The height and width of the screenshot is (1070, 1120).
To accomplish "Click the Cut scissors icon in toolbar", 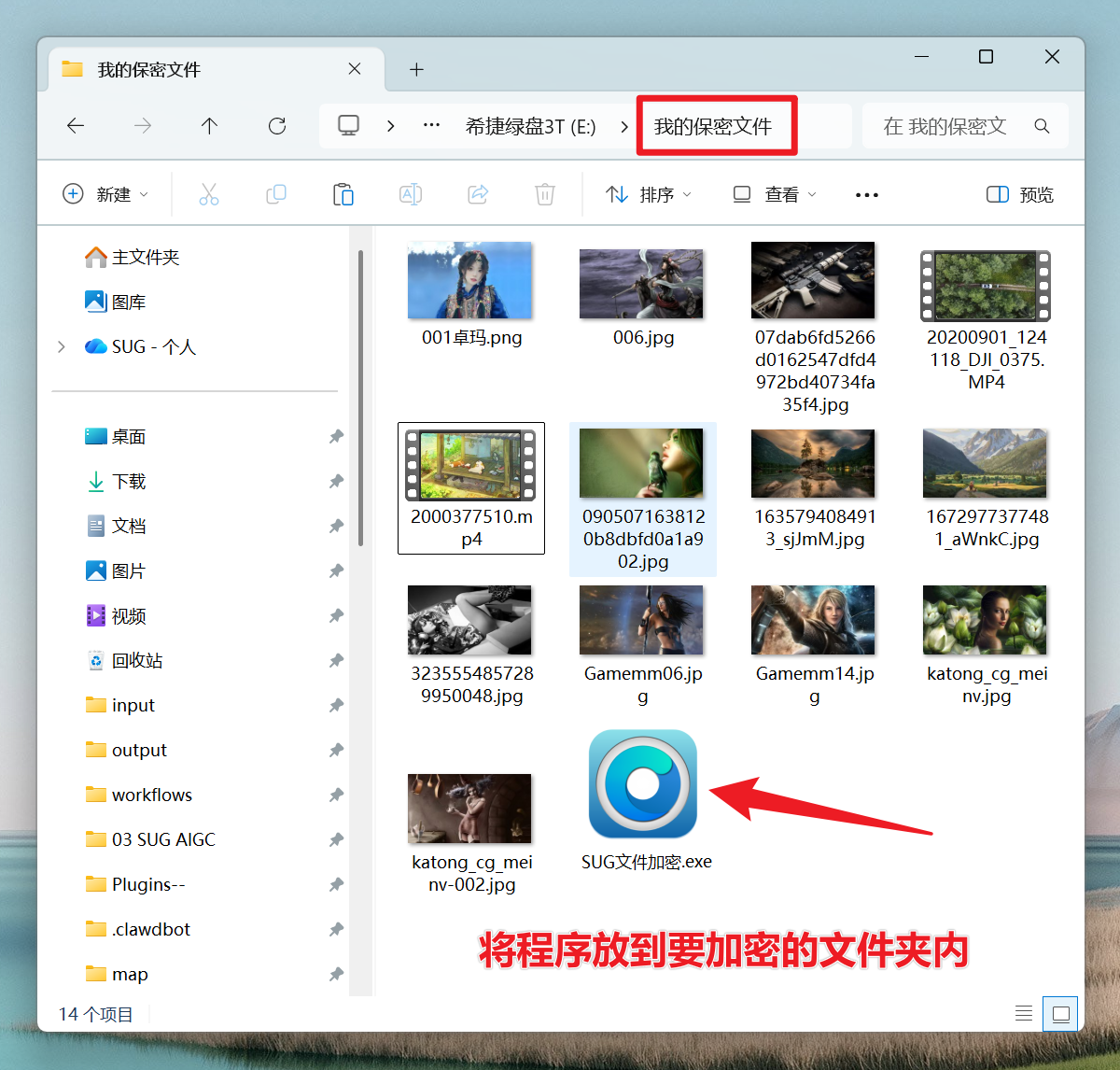I will click(209, 194).
